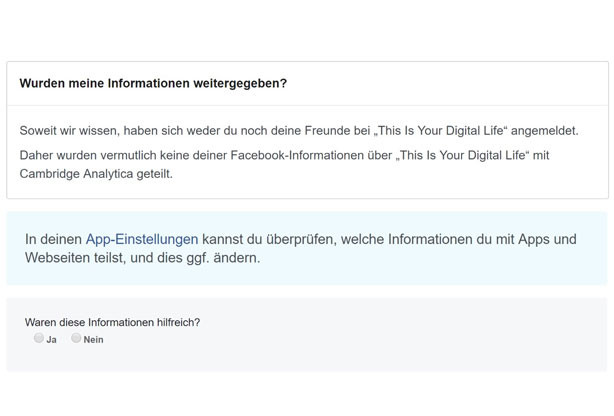Click "In deinen" before the App-Einstellungen link
Image resolution: width=614 pixels, height=416 pixels.
point(53,239)
